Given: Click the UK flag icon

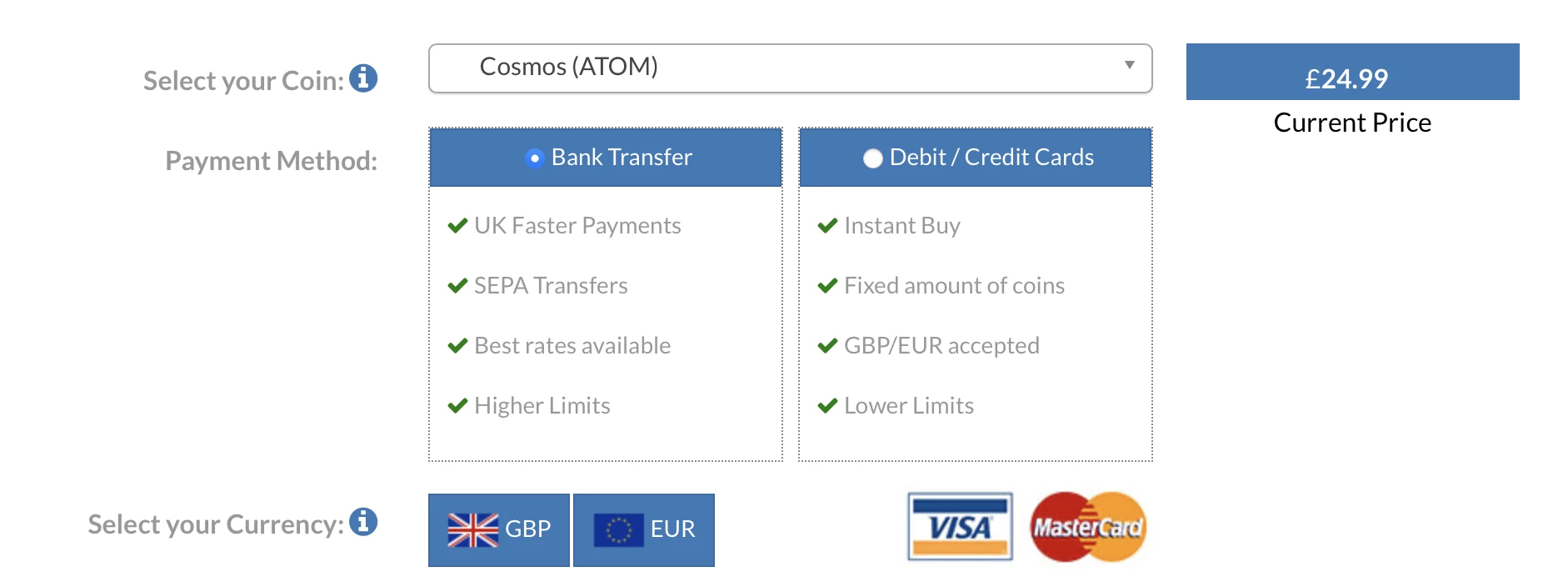Looking at the screenshot, I should tap(472, 529).
